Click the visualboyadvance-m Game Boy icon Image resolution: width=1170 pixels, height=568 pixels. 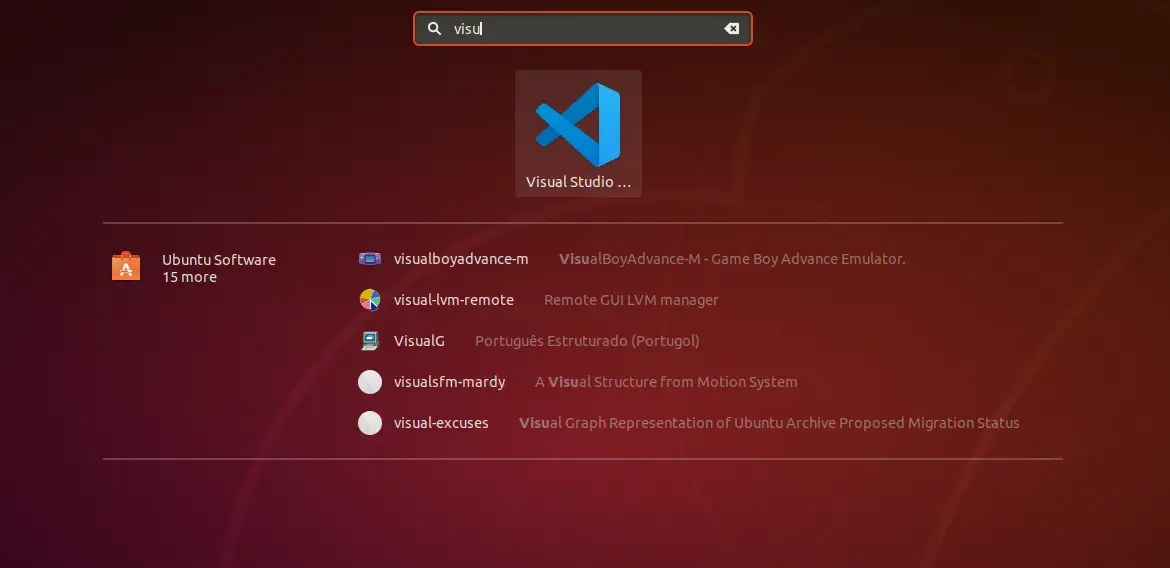(x=369, y=259)
